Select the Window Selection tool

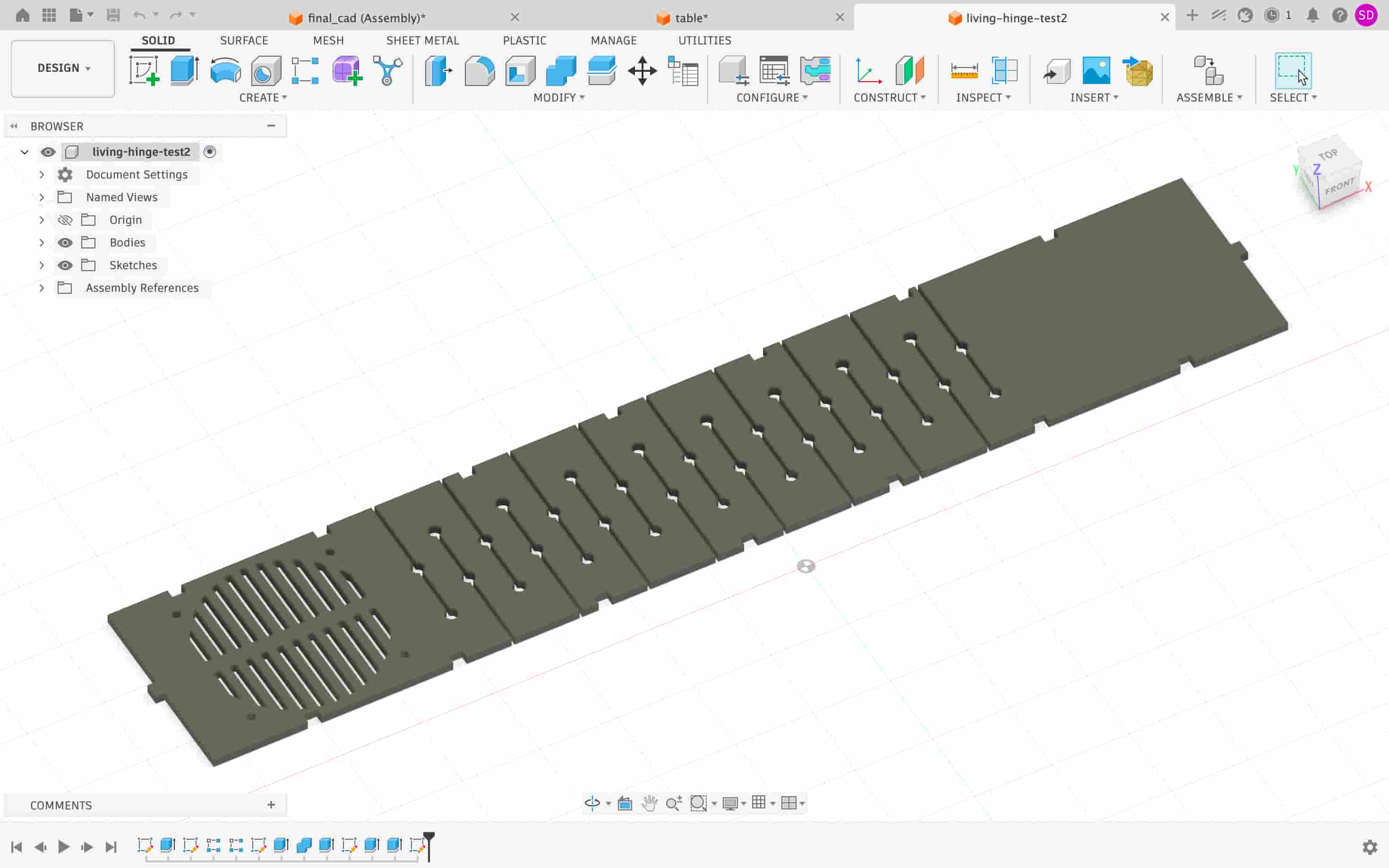tap(1293, 71)
